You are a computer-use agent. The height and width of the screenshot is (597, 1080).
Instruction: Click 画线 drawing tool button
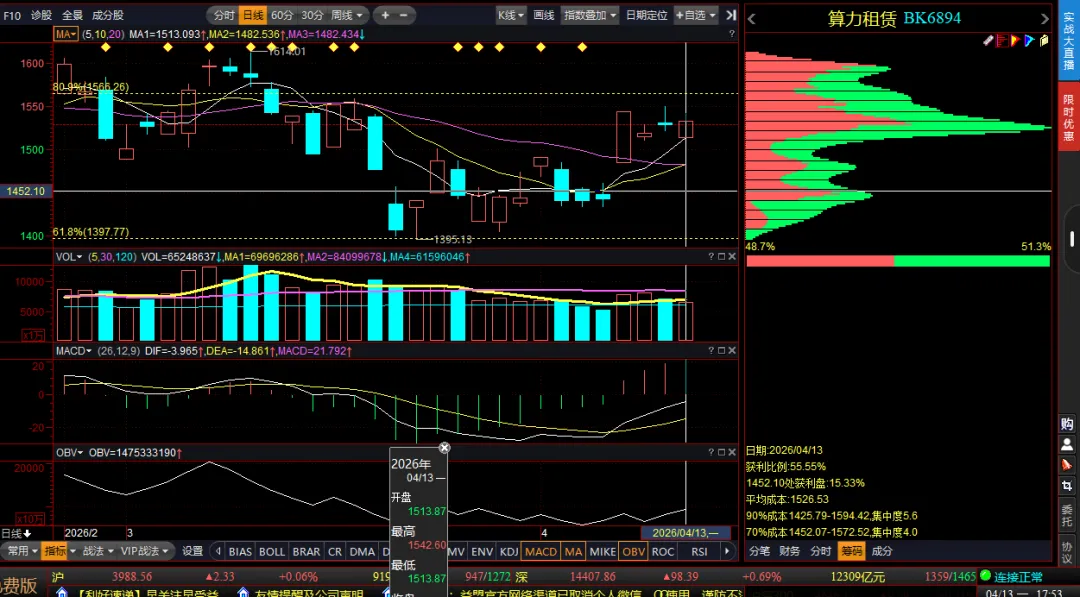tap(543, 14)
